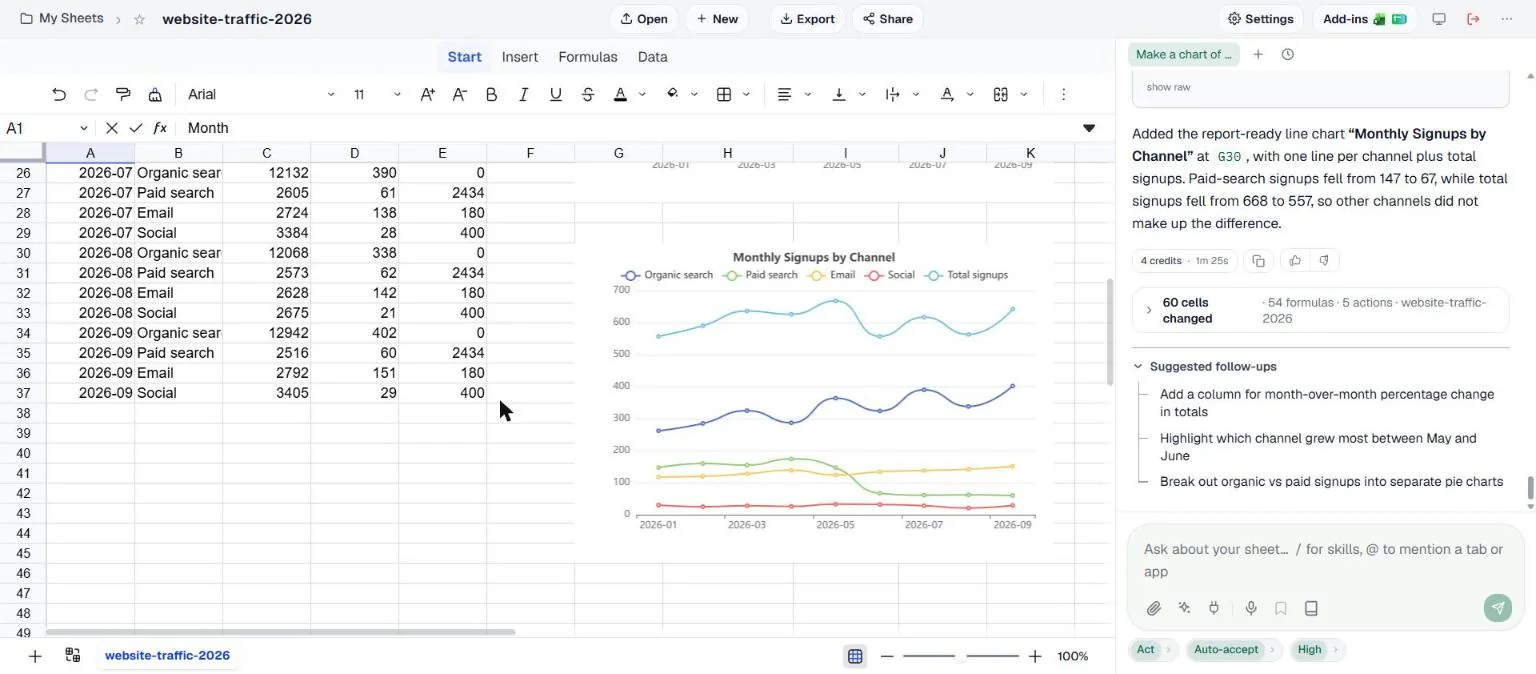Click the redo arrow icon
1536x674 pixels.
click(x=91, y=94)
